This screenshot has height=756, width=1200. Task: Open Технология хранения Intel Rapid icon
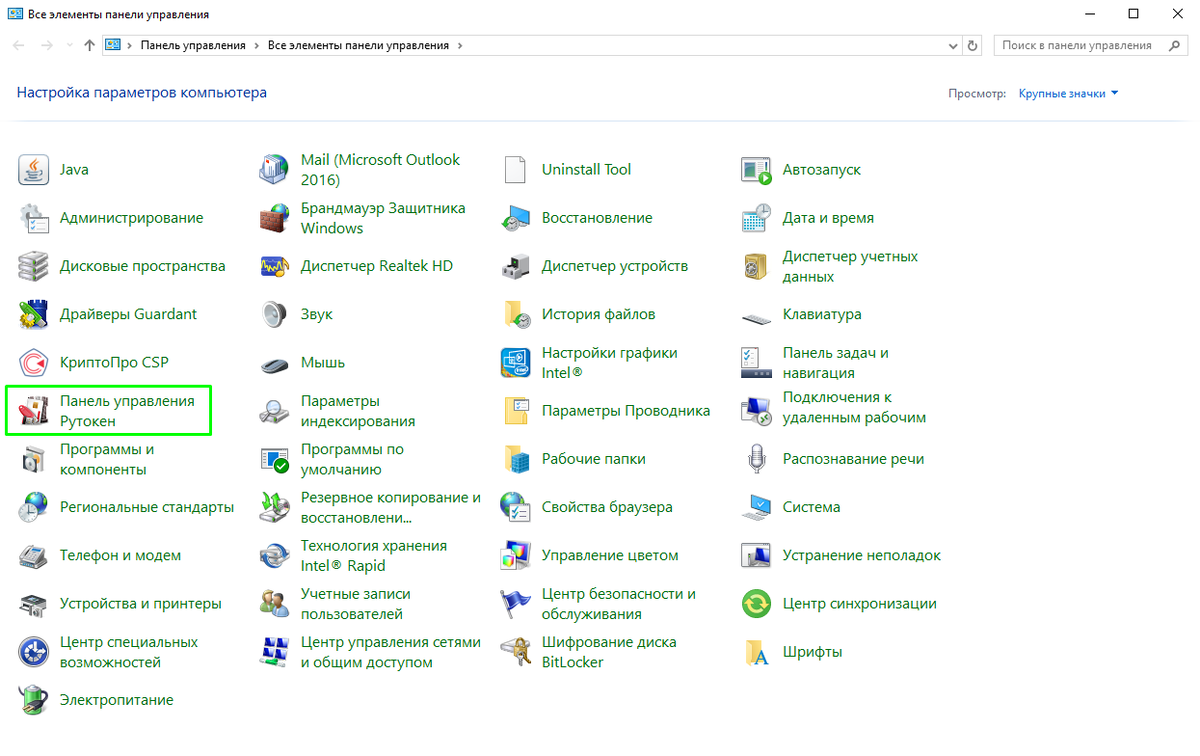pos(274,555)
